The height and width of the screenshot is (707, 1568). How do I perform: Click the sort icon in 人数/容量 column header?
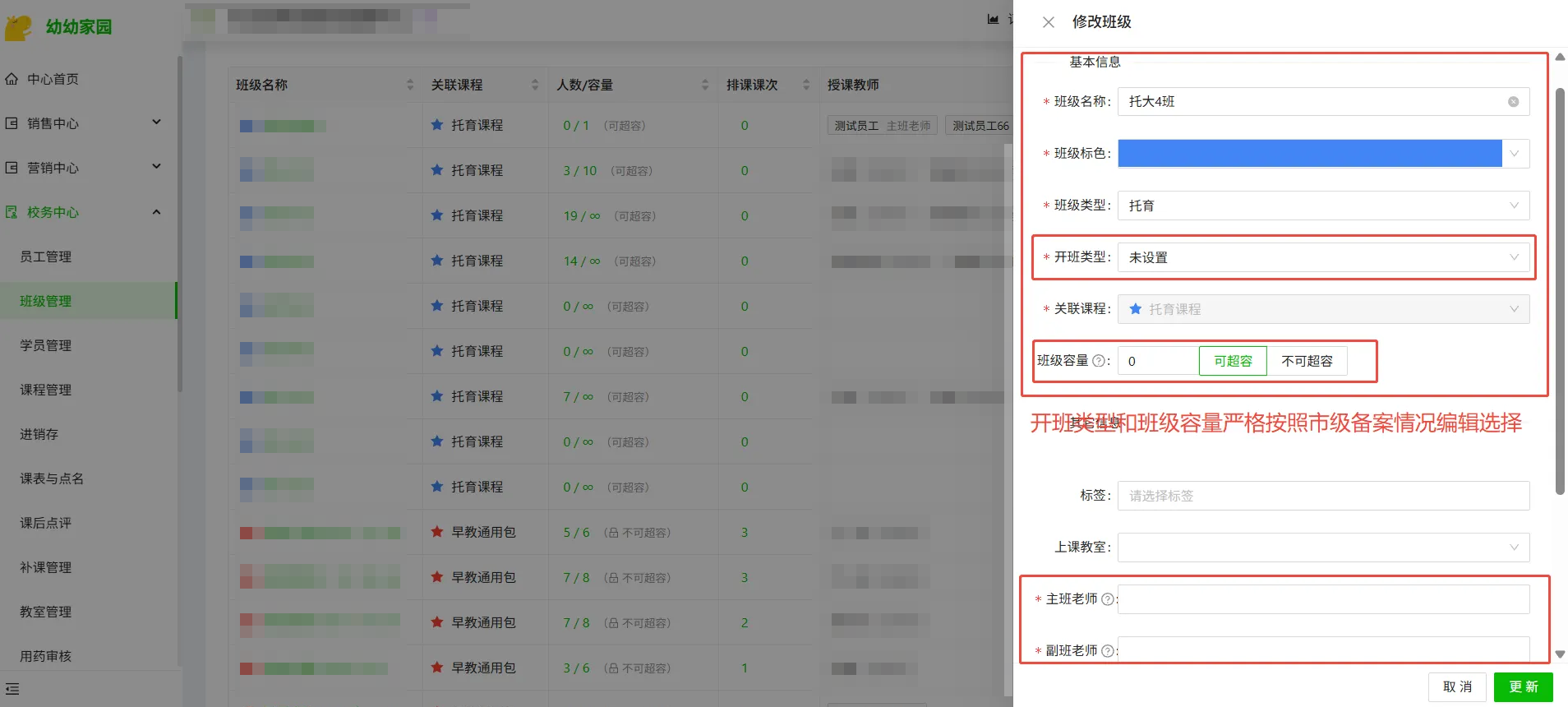tap(705, 85)
